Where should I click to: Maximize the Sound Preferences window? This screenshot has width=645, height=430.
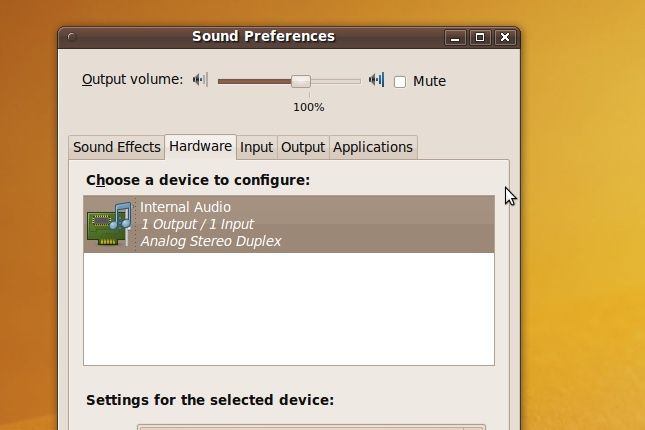480,37
